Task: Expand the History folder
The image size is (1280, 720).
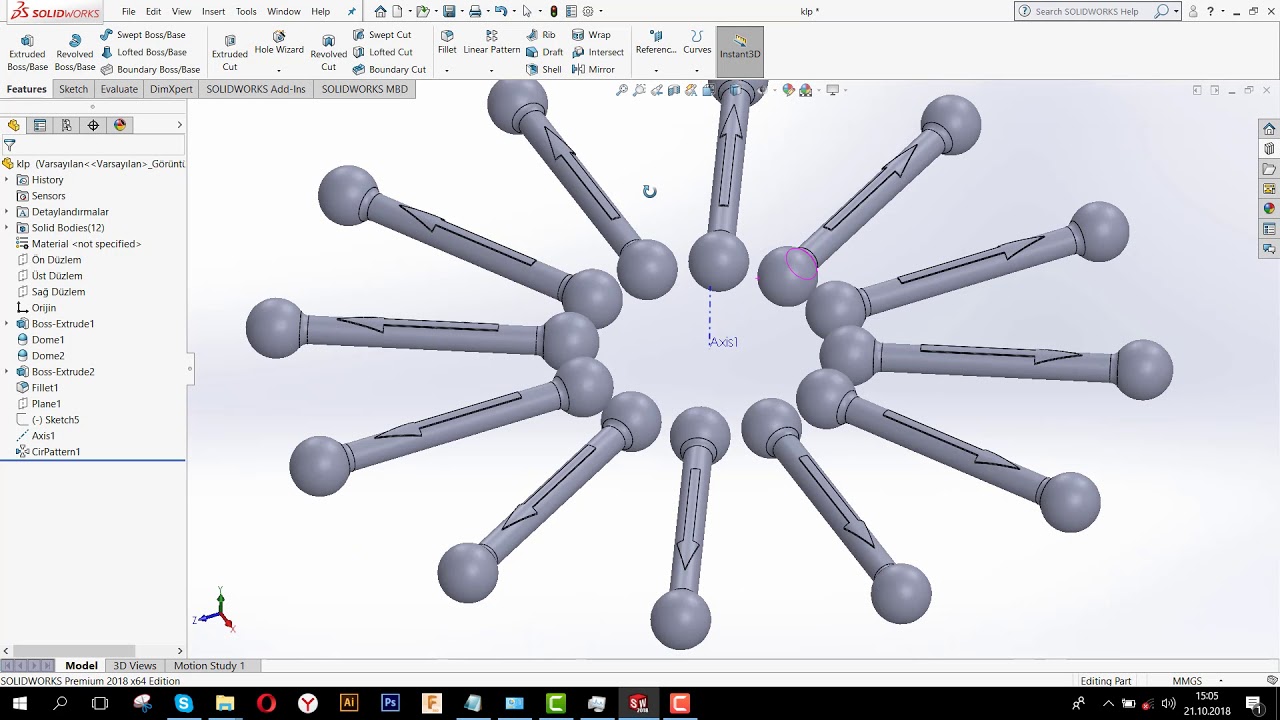Action: tap(7, 180)
